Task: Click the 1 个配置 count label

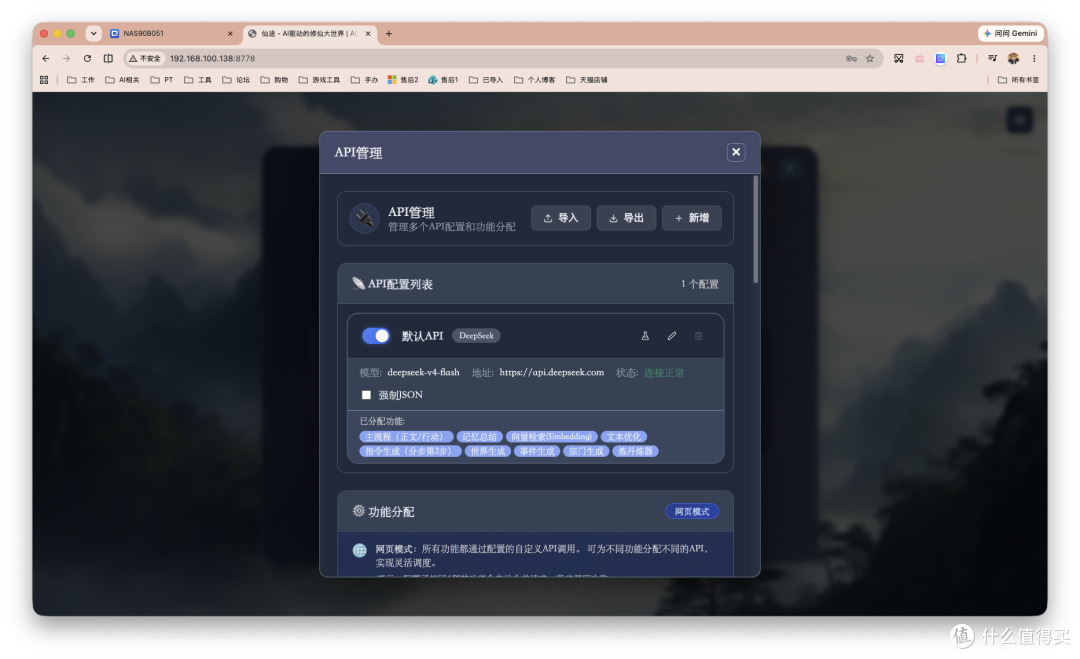Action: coord(699,284)
